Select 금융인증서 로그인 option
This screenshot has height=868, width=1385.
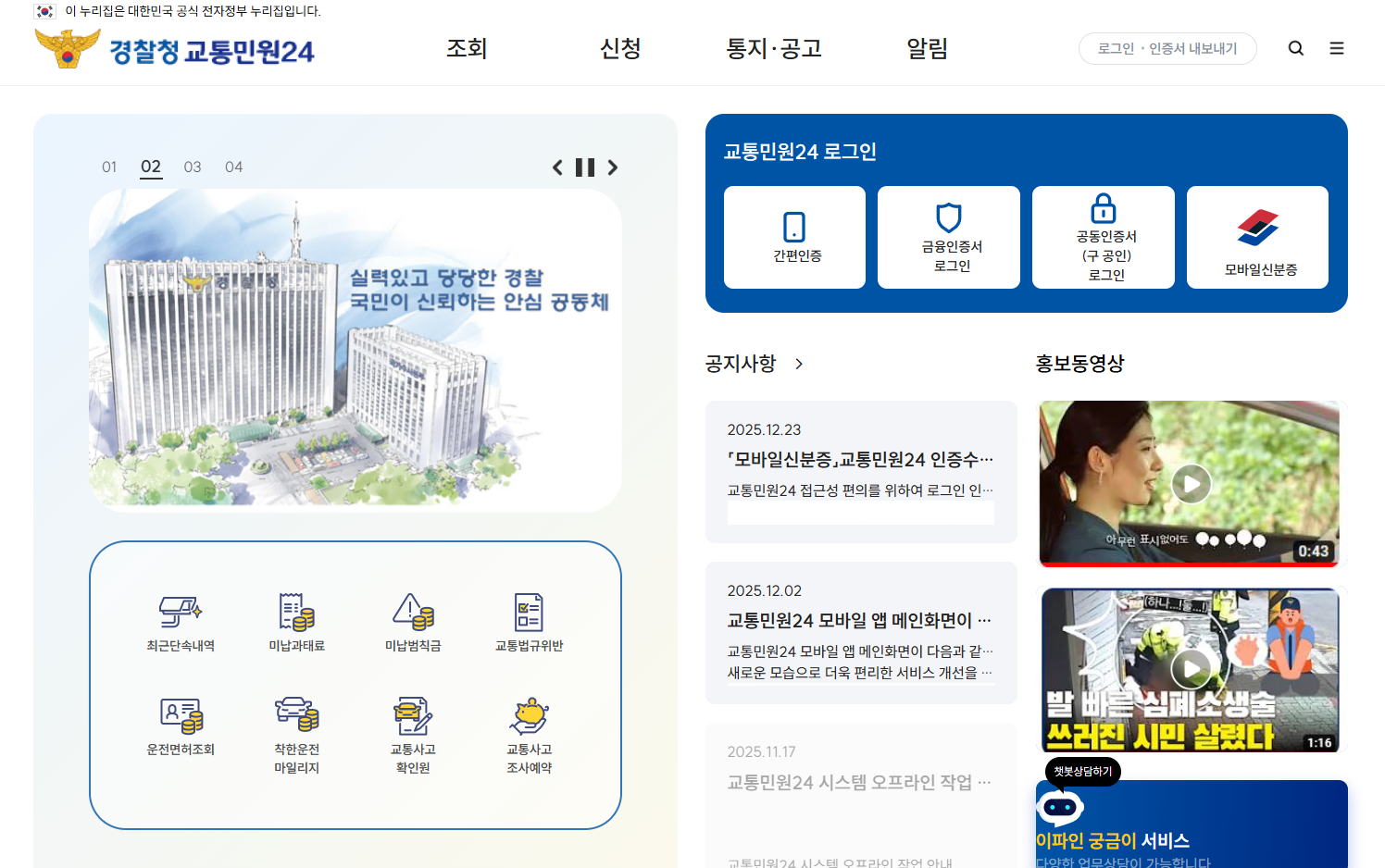point(949,237)
